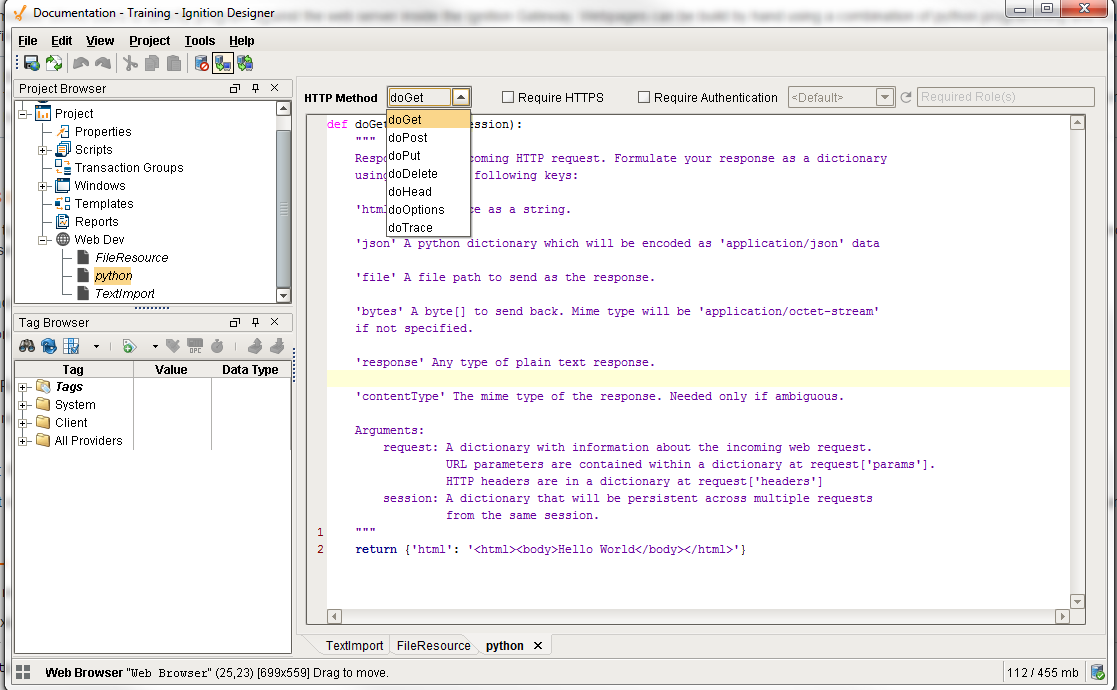The image size is (1117, 690).
Task: Refresh tag providers in the Tag Browser toolbar
Action: coord(49,345)
